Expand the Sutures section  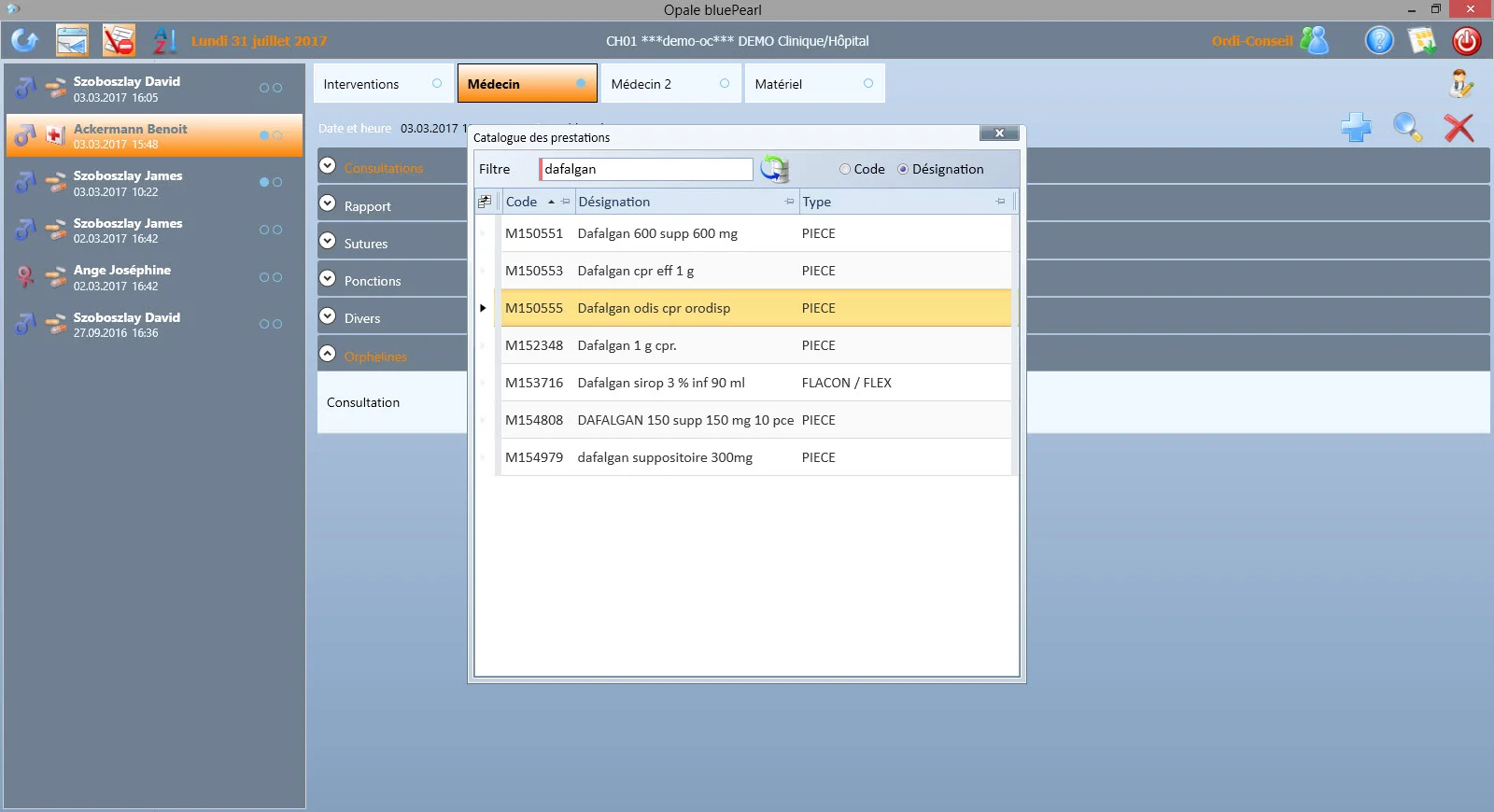(328, 241)
